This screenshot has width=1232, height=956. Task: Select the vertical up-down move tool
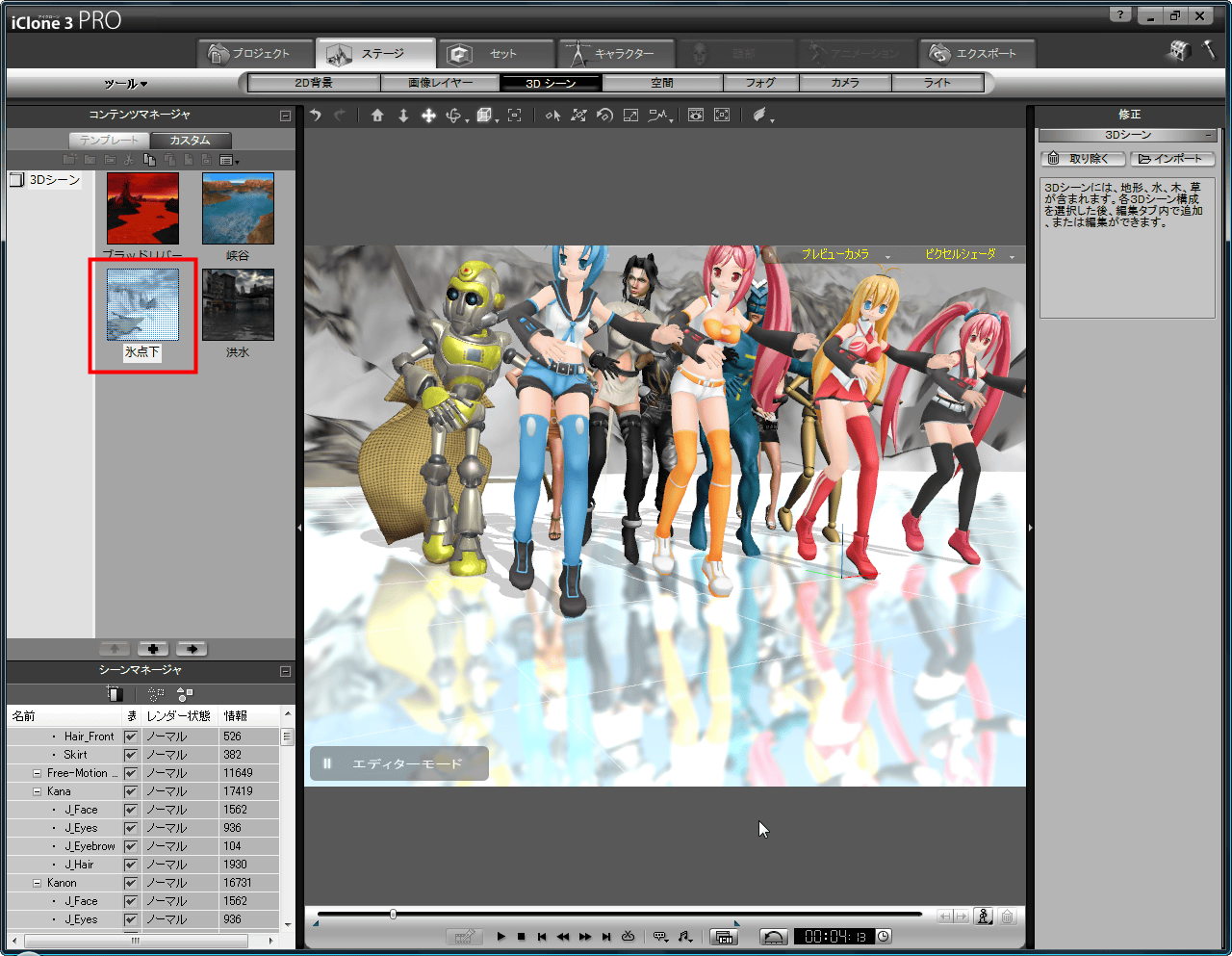click(403, 116)
